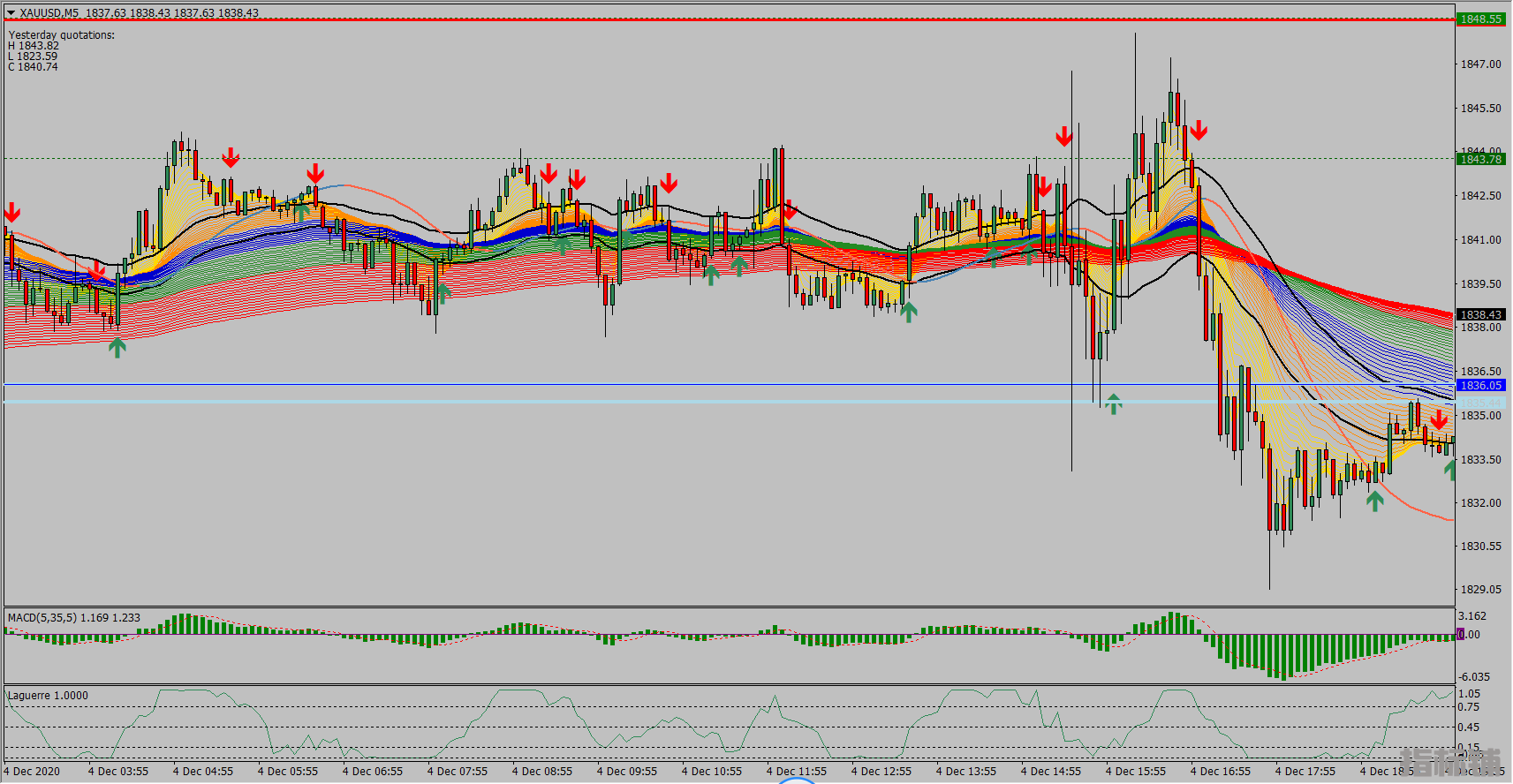
Task: Click the green up arrow on the light-blue line
Action: 1113,403
